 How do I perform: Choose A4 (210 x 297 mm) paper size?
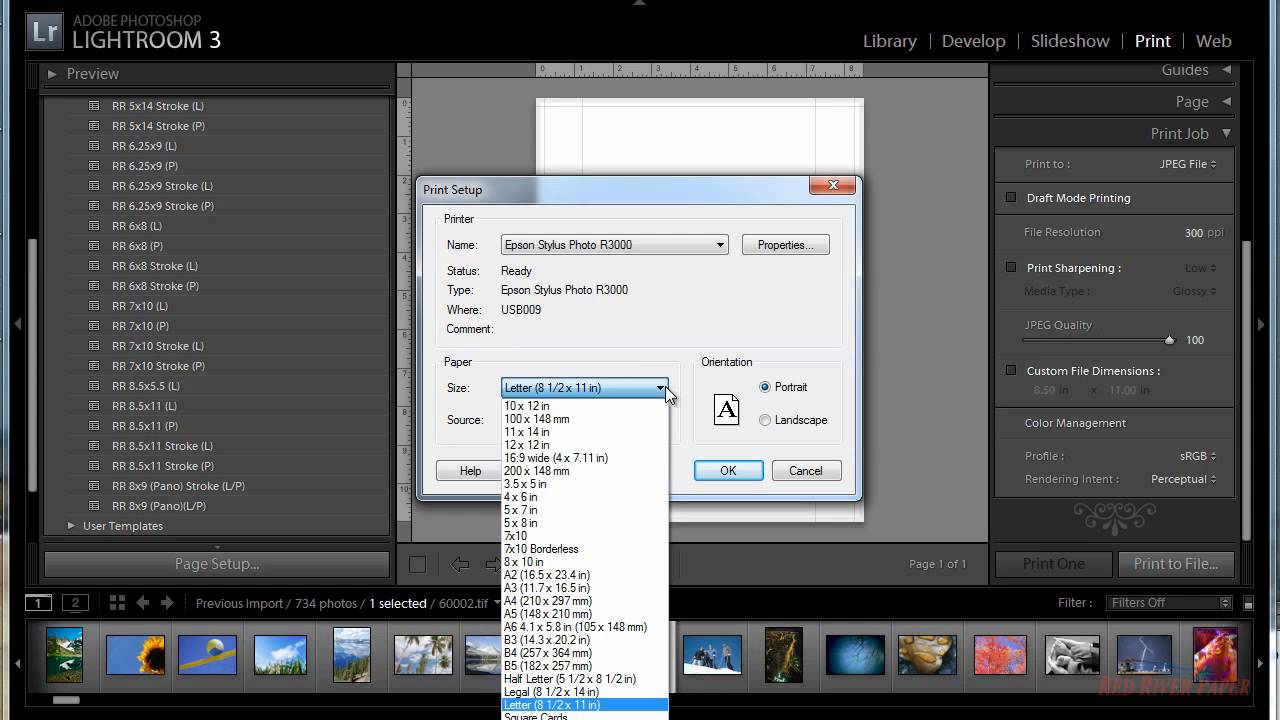547,601
